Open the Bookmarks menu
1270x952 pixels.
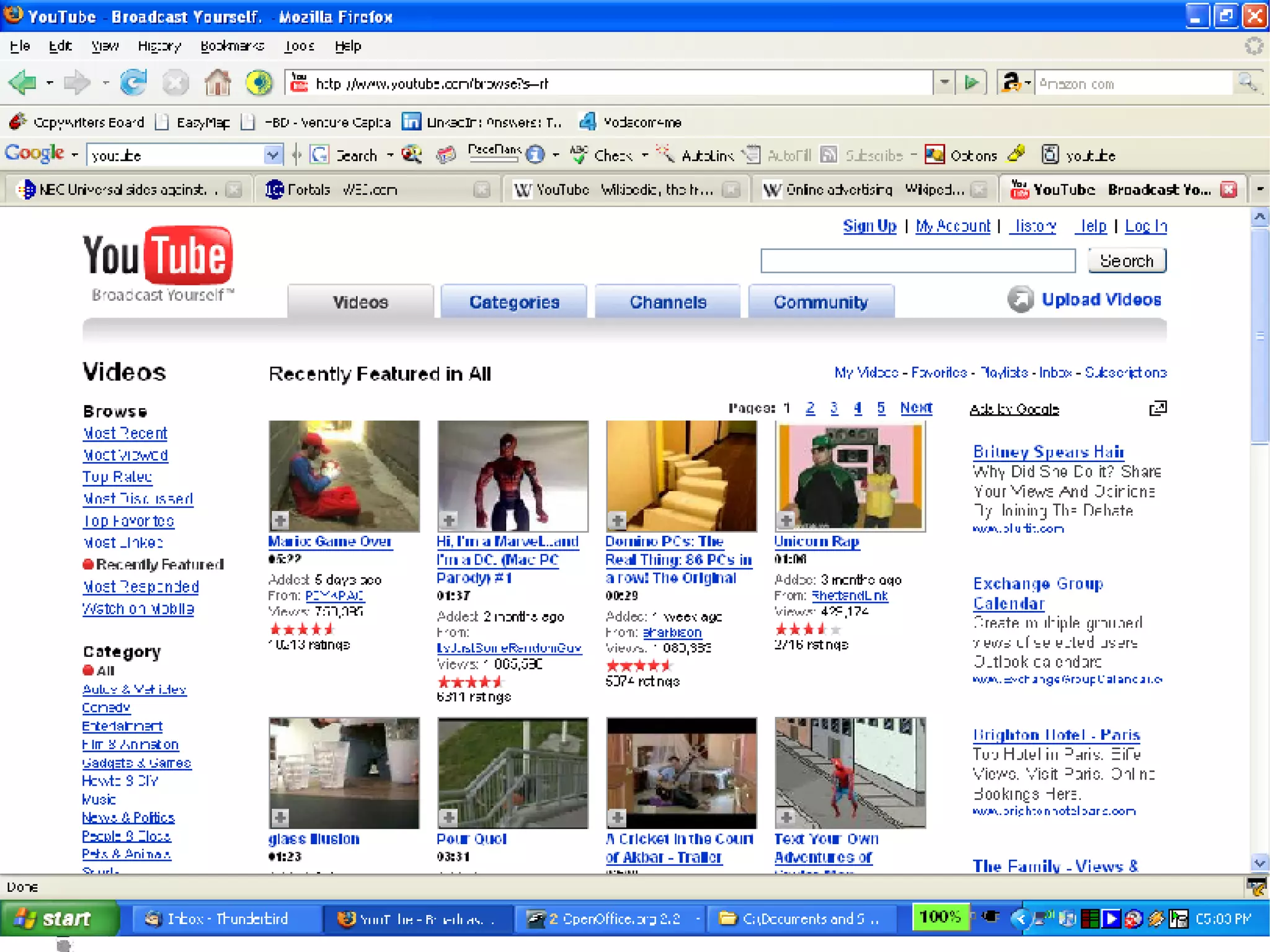coord(232,46)
